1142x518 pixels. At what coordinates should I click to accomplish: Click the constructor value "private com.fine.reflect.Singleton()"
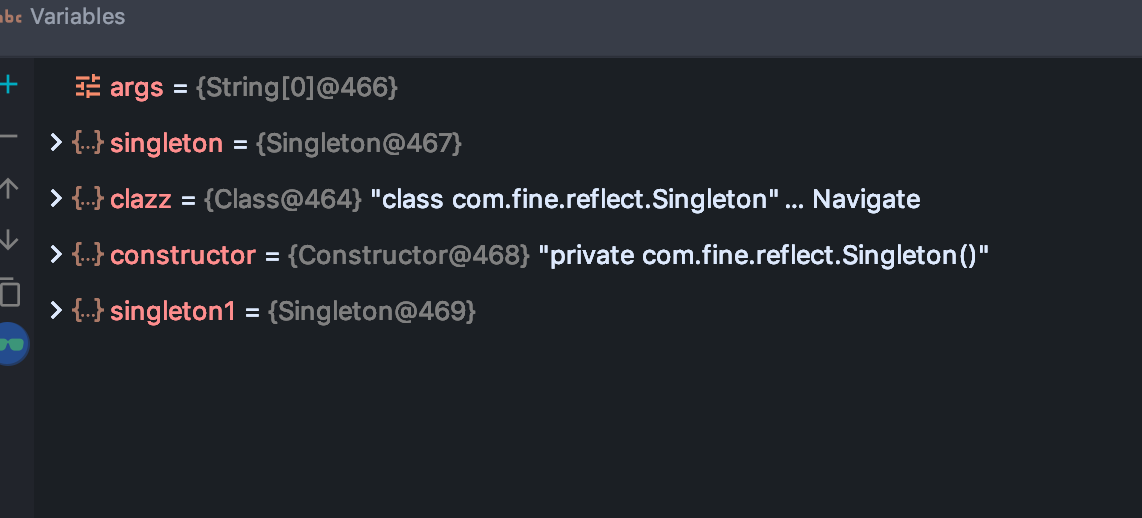(763, 255)
